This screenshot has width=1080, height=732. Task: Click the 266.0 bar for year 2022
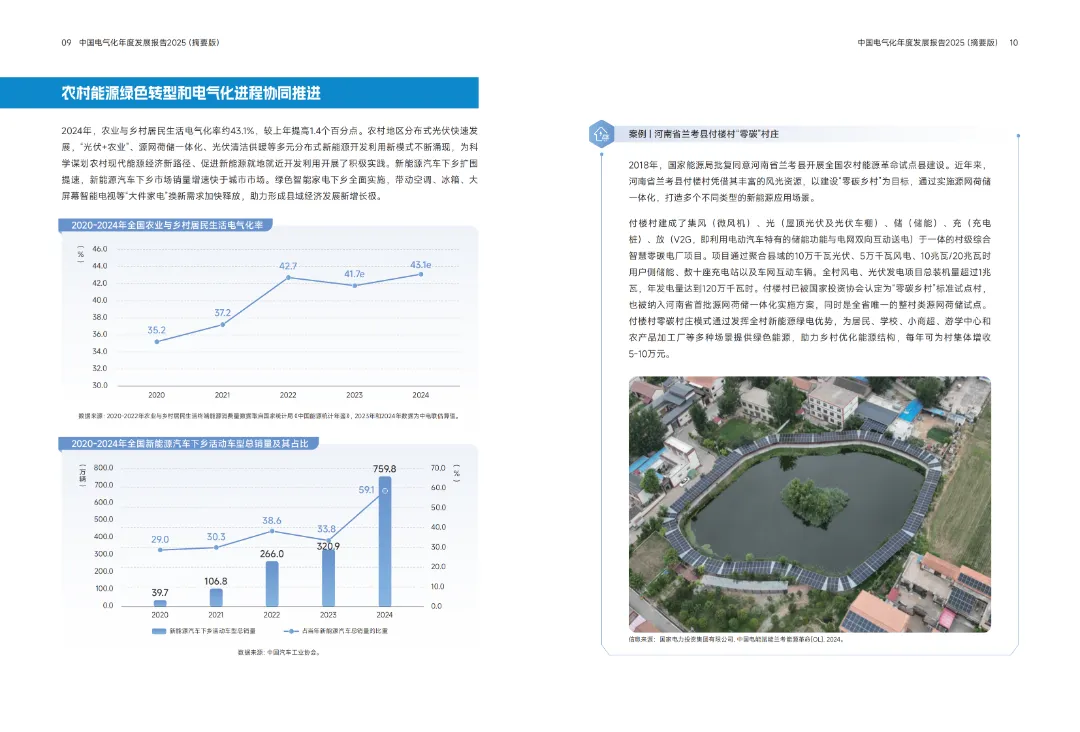click(x=272, y=583)
